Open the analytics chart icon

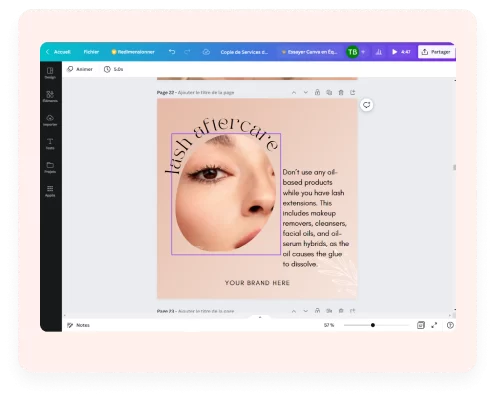point(379,52)
